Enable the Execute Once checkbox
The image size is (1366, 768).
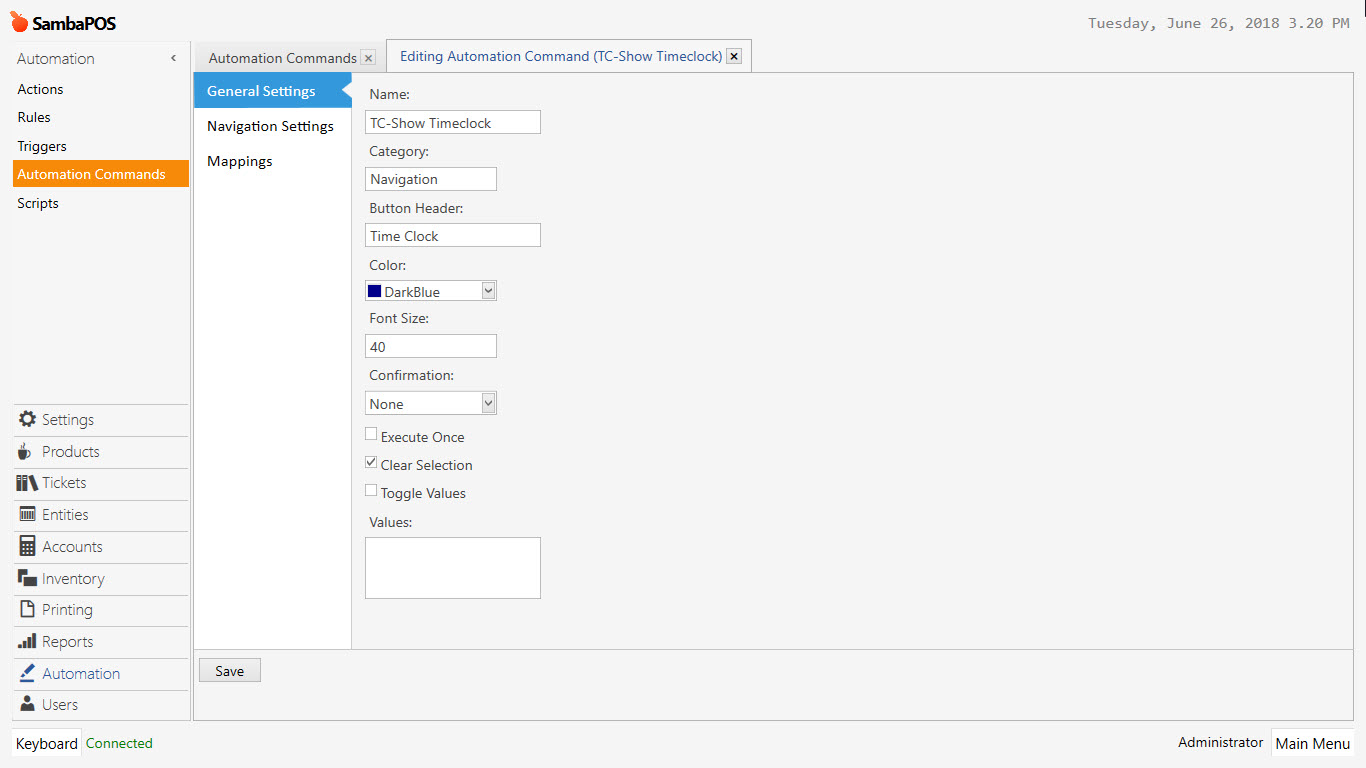pyautogui.click(x=371, y=433)
